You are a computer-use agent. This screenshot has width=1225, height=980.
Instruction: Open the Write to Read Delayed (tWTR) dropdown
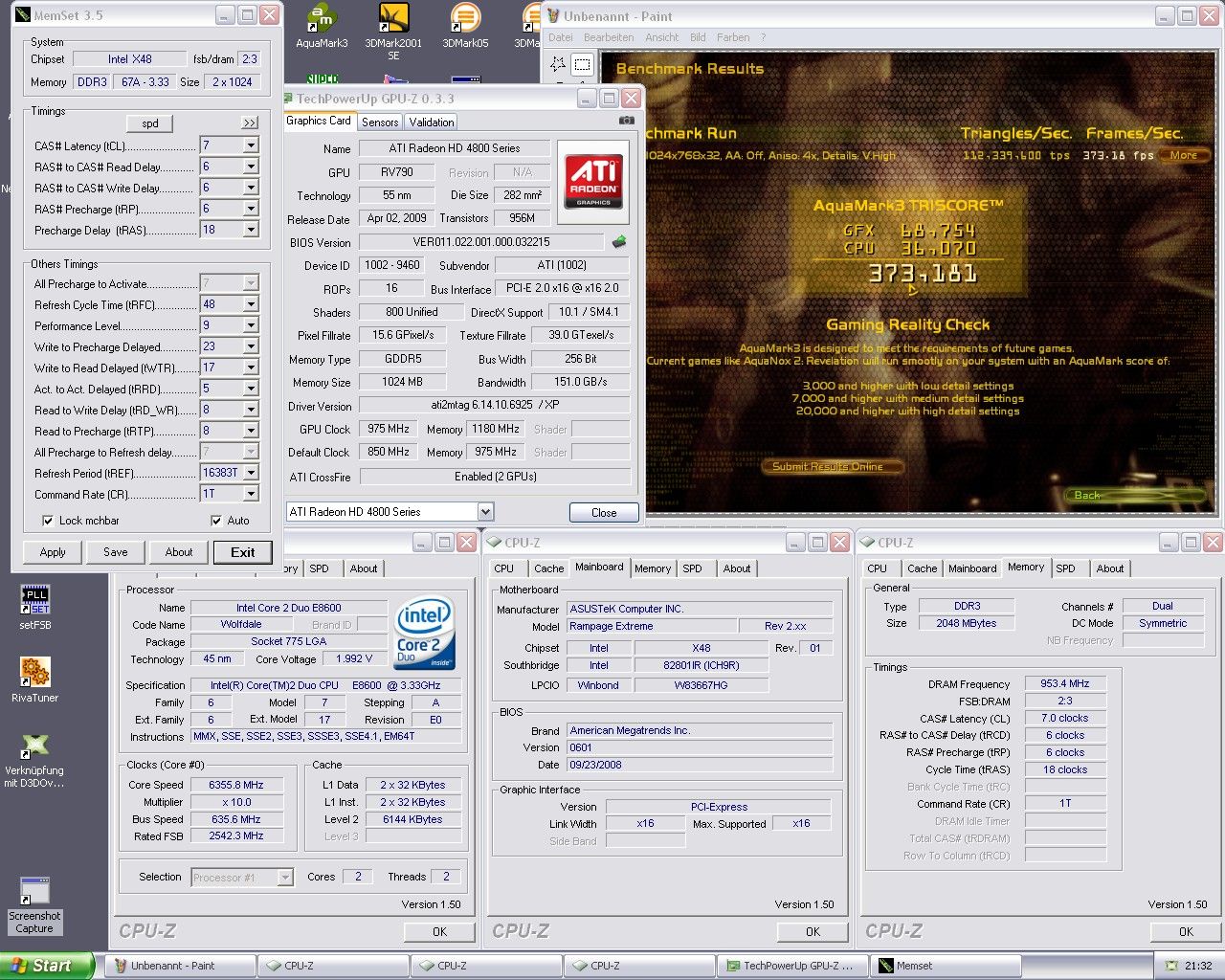(x=251, y=367)
